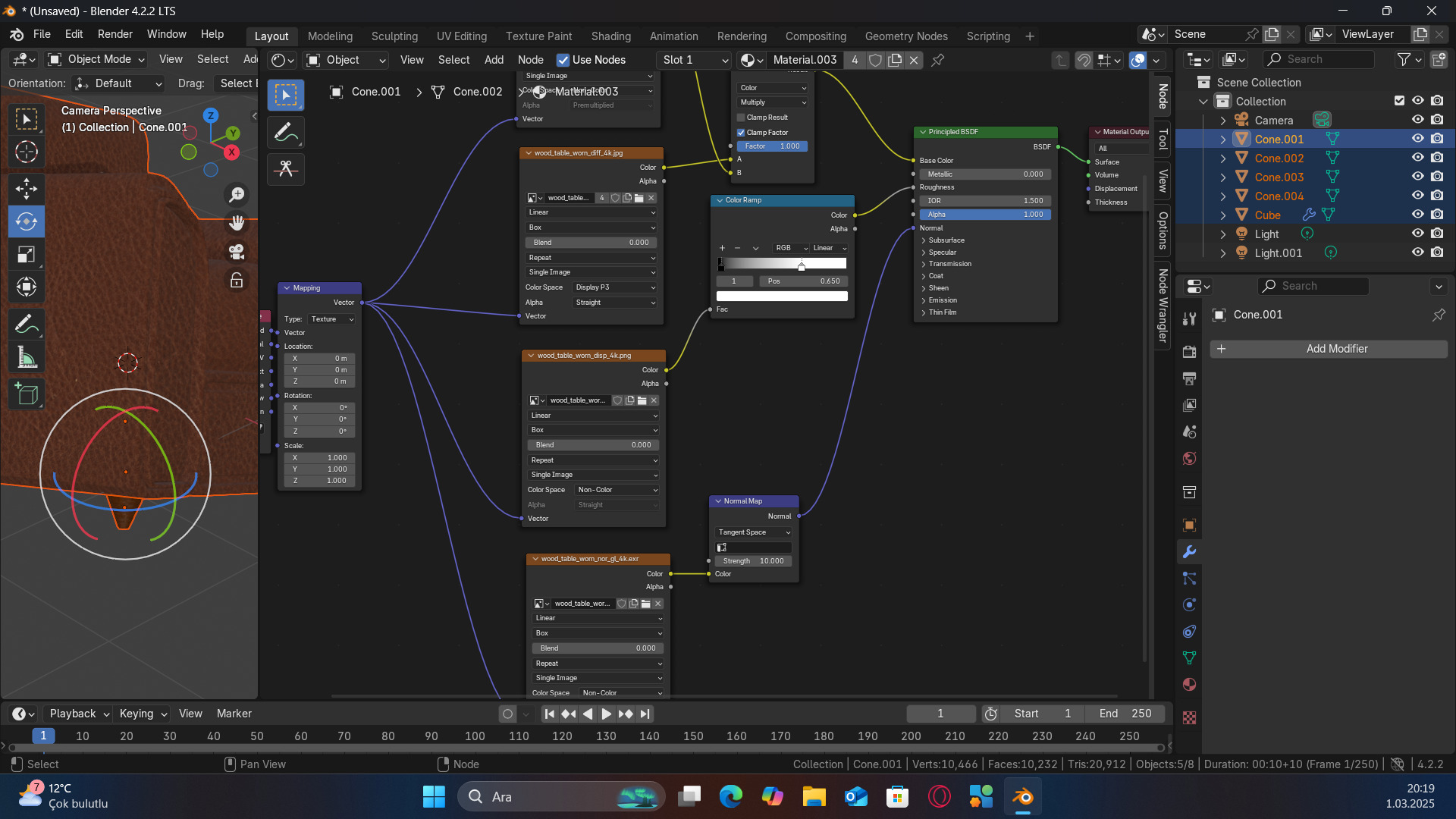The width and height of the screenshot is (1456, 819).
Task: Select the Move tool in viewport toolbar
Action: coord(27,188)
